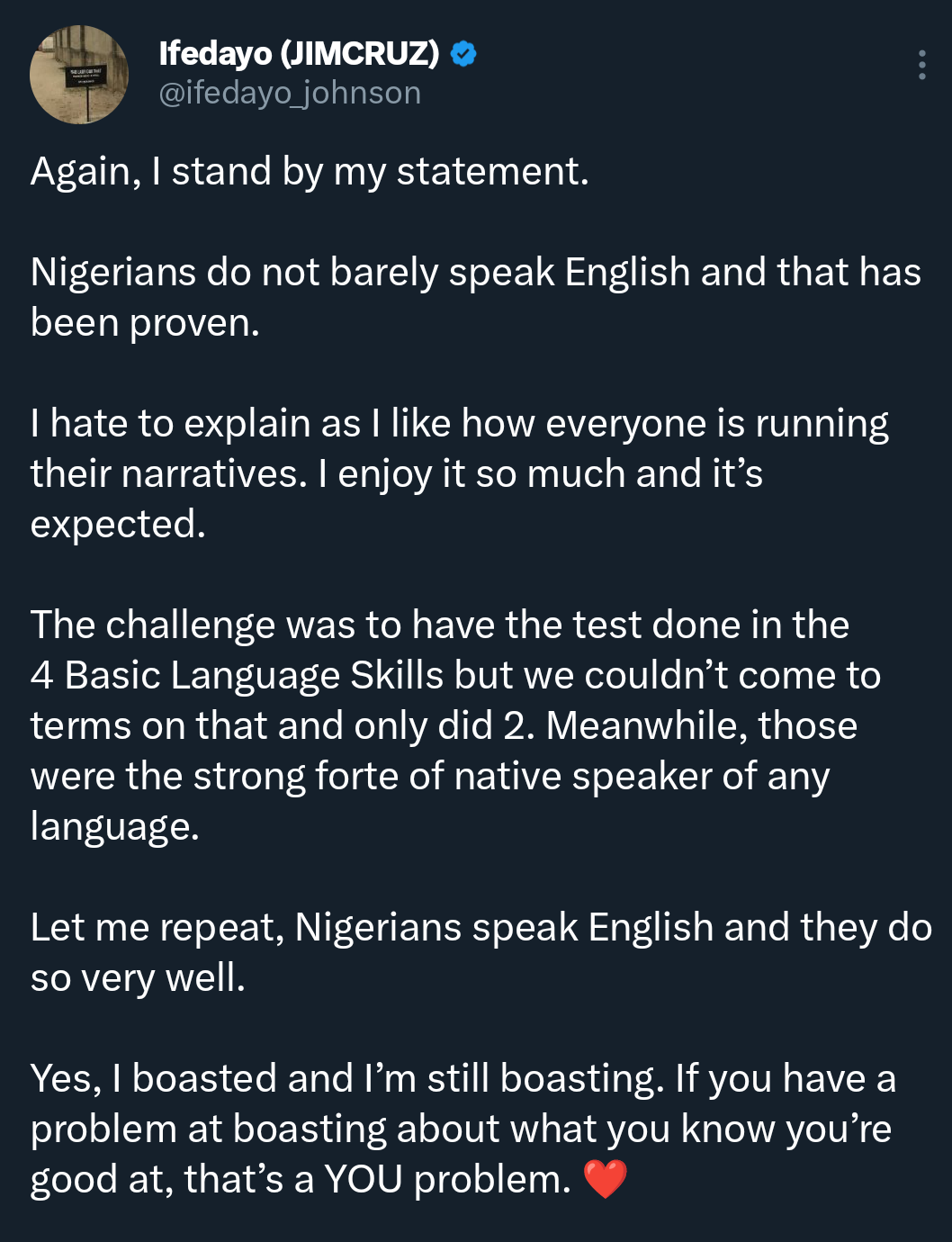Open the @ifedayo_johnson handle link
Image resolution: width=952 pixels, height=1242 pixels.
(x=290, y=93)
